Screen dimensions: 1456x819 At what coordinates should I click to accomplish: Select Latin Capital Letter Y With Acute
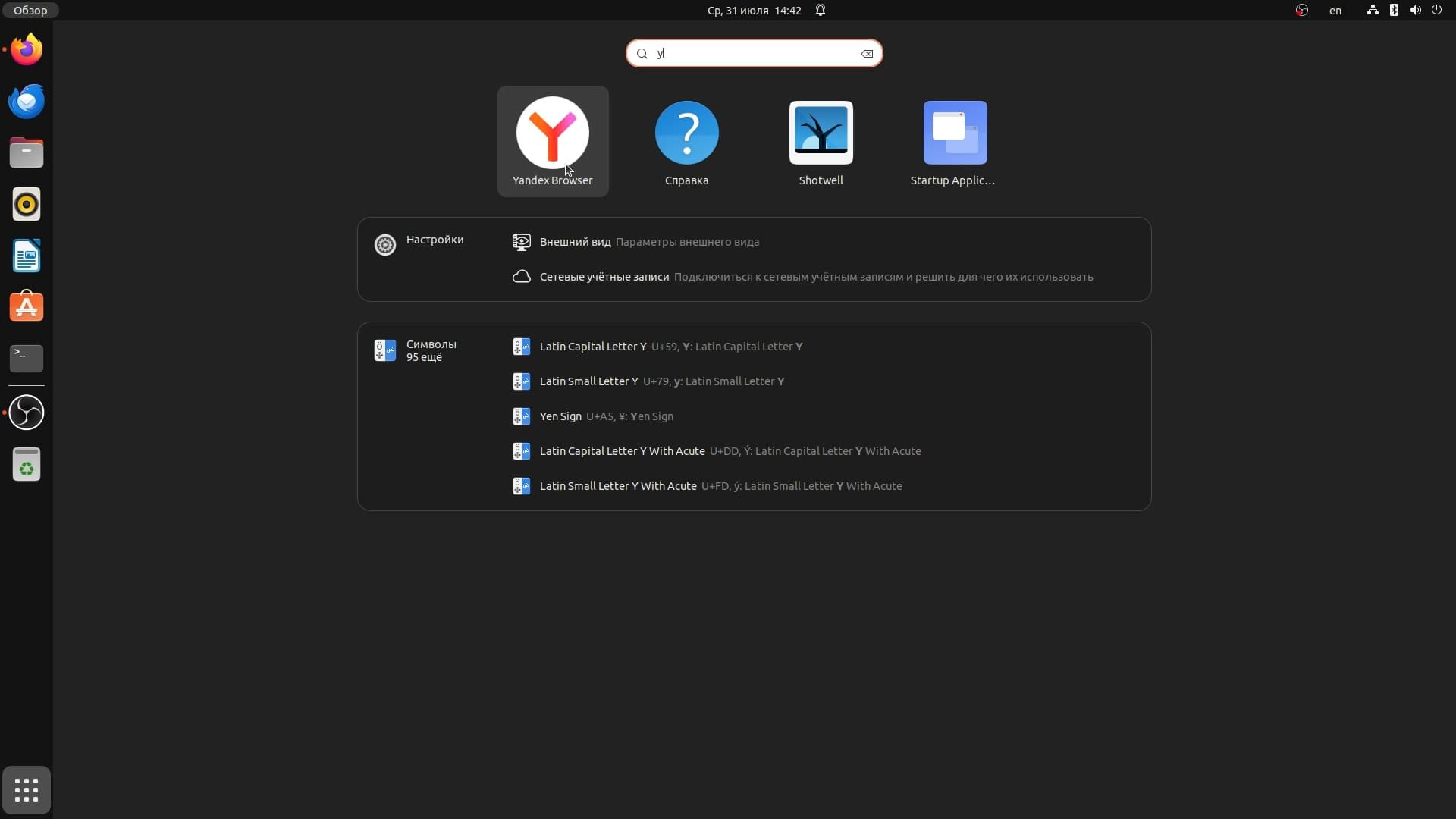coord(825,451)
